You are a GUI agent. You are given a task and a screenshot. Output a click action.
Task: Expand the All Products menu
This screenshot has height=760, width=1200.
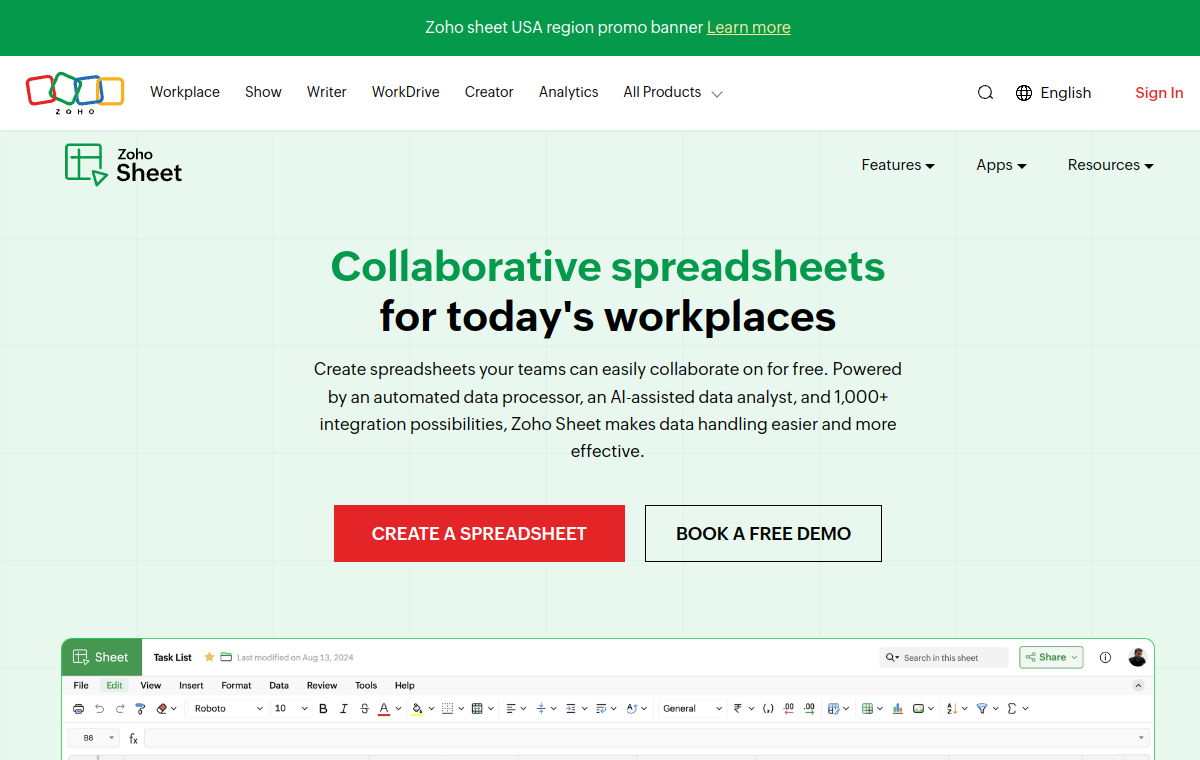[x=672, y=92]
